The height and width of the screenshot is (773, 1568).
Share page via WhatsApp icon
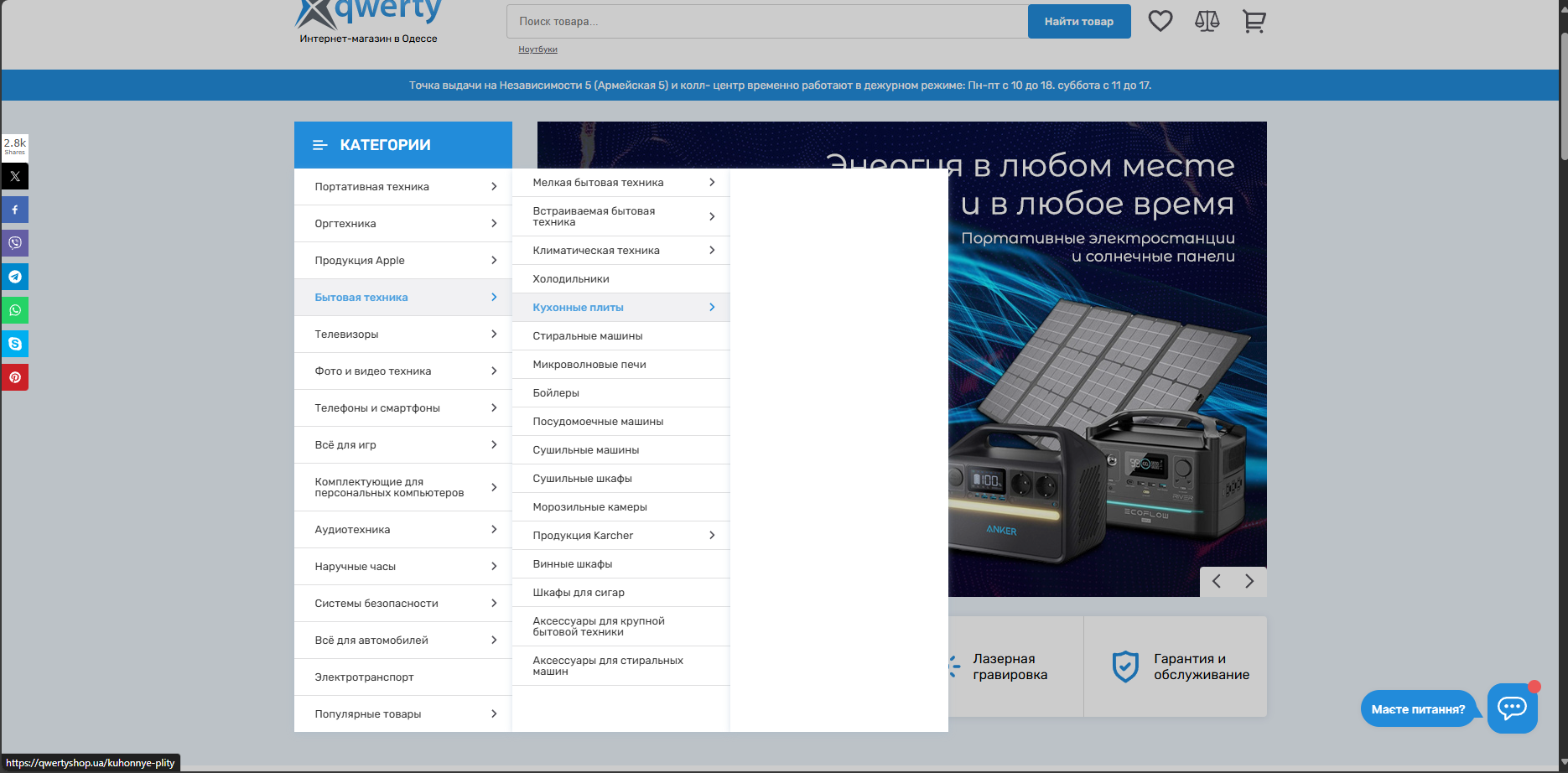coord(15,310)
